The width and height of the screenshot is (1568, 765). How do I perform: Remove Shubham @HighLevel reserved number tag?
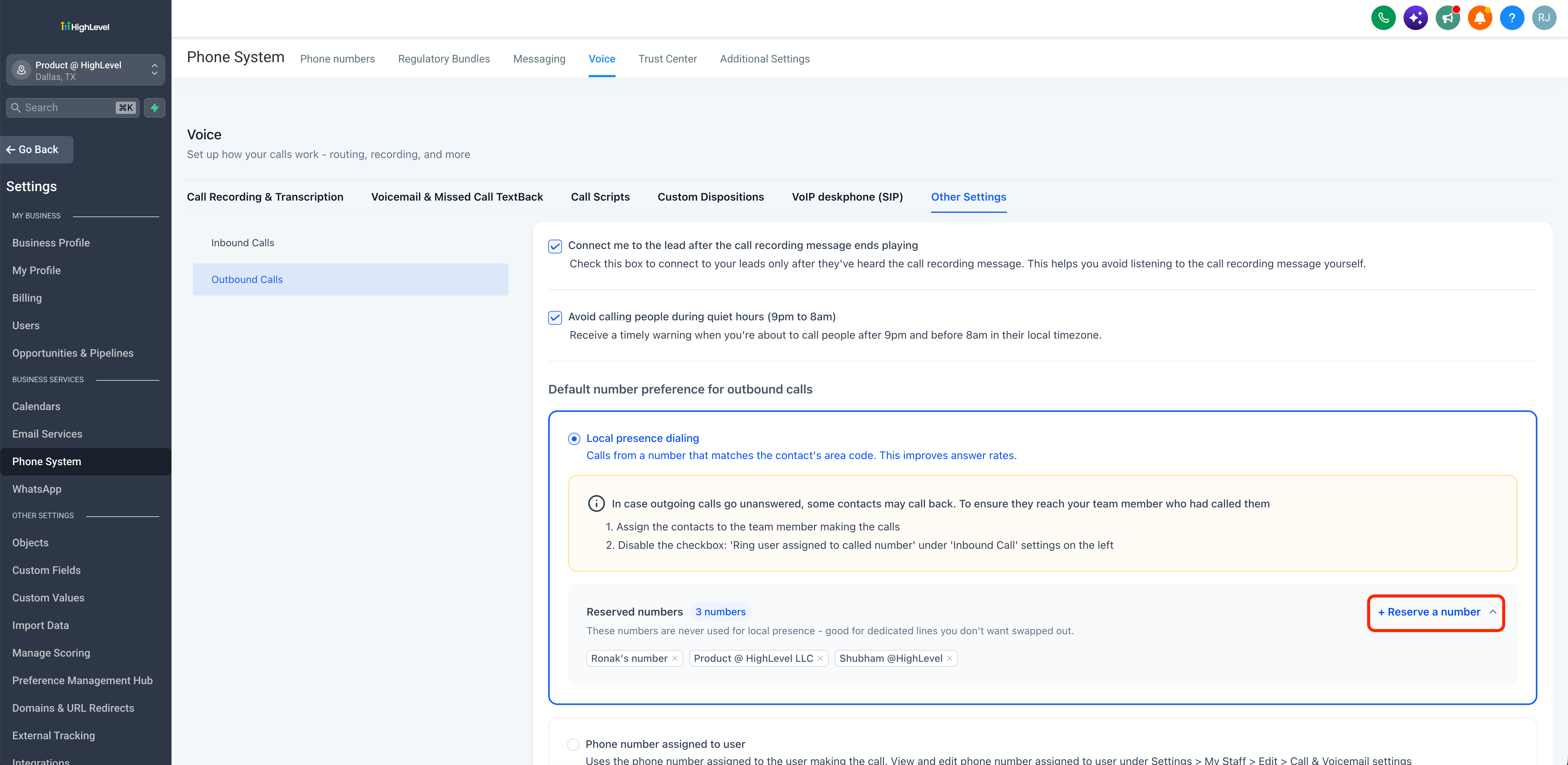950,658
